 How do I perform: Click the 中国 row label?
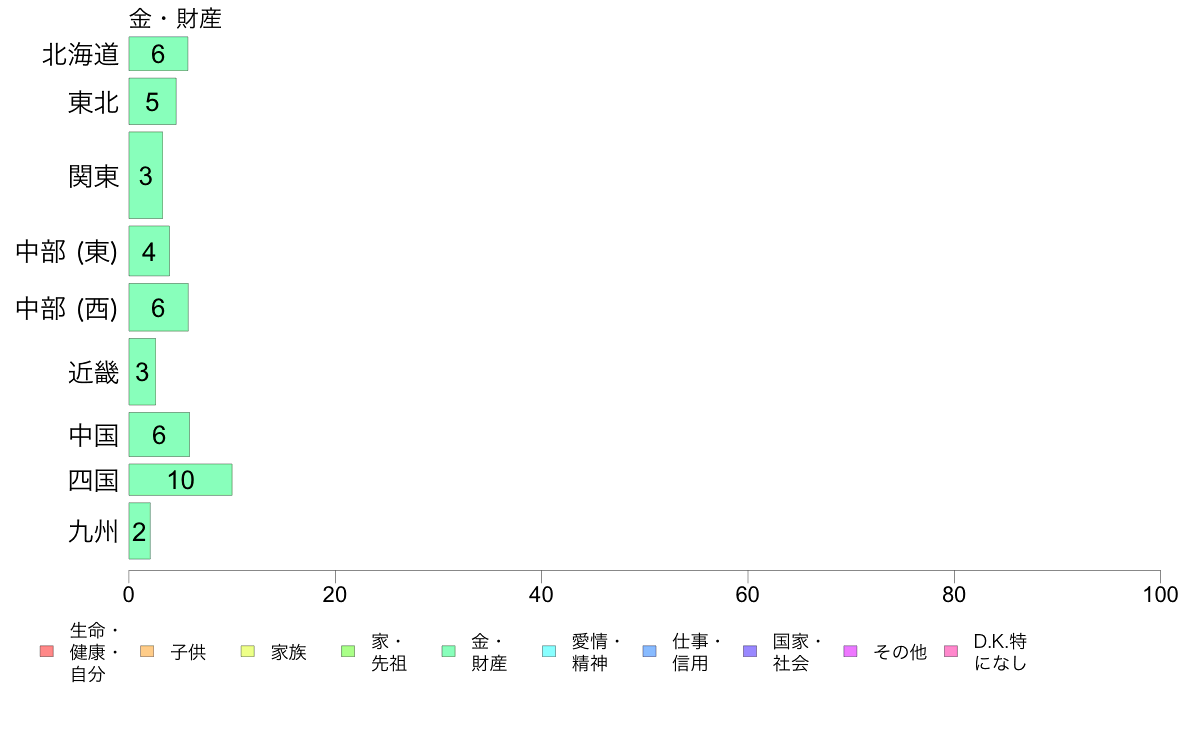(93, 435)
